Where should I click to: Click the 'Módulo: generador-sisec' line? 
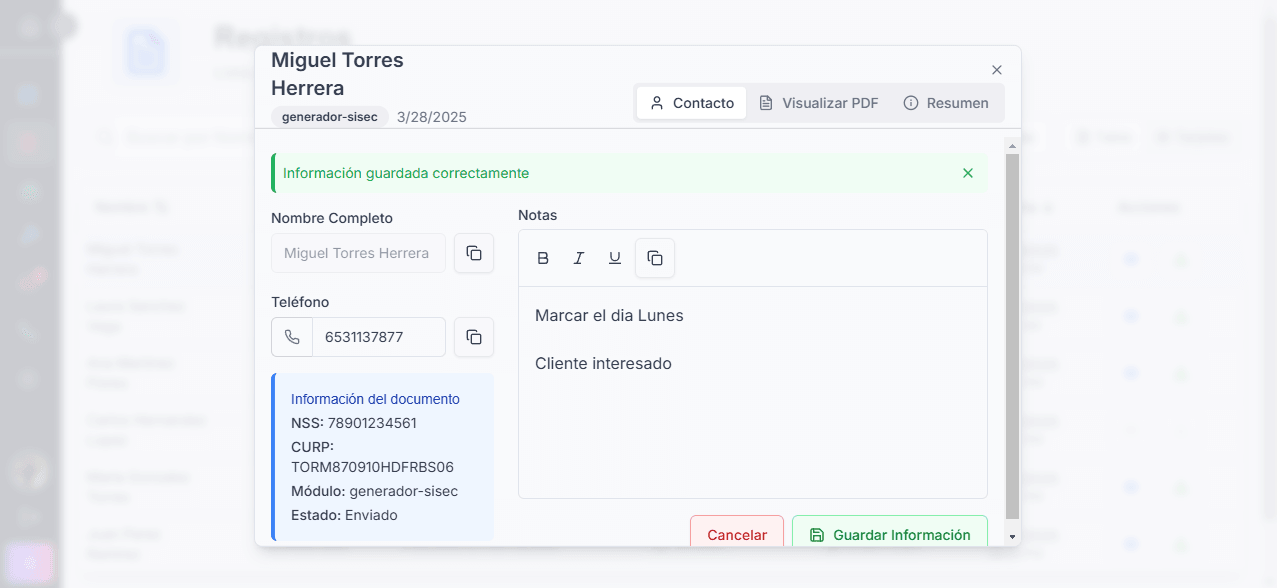pos(374,491)
